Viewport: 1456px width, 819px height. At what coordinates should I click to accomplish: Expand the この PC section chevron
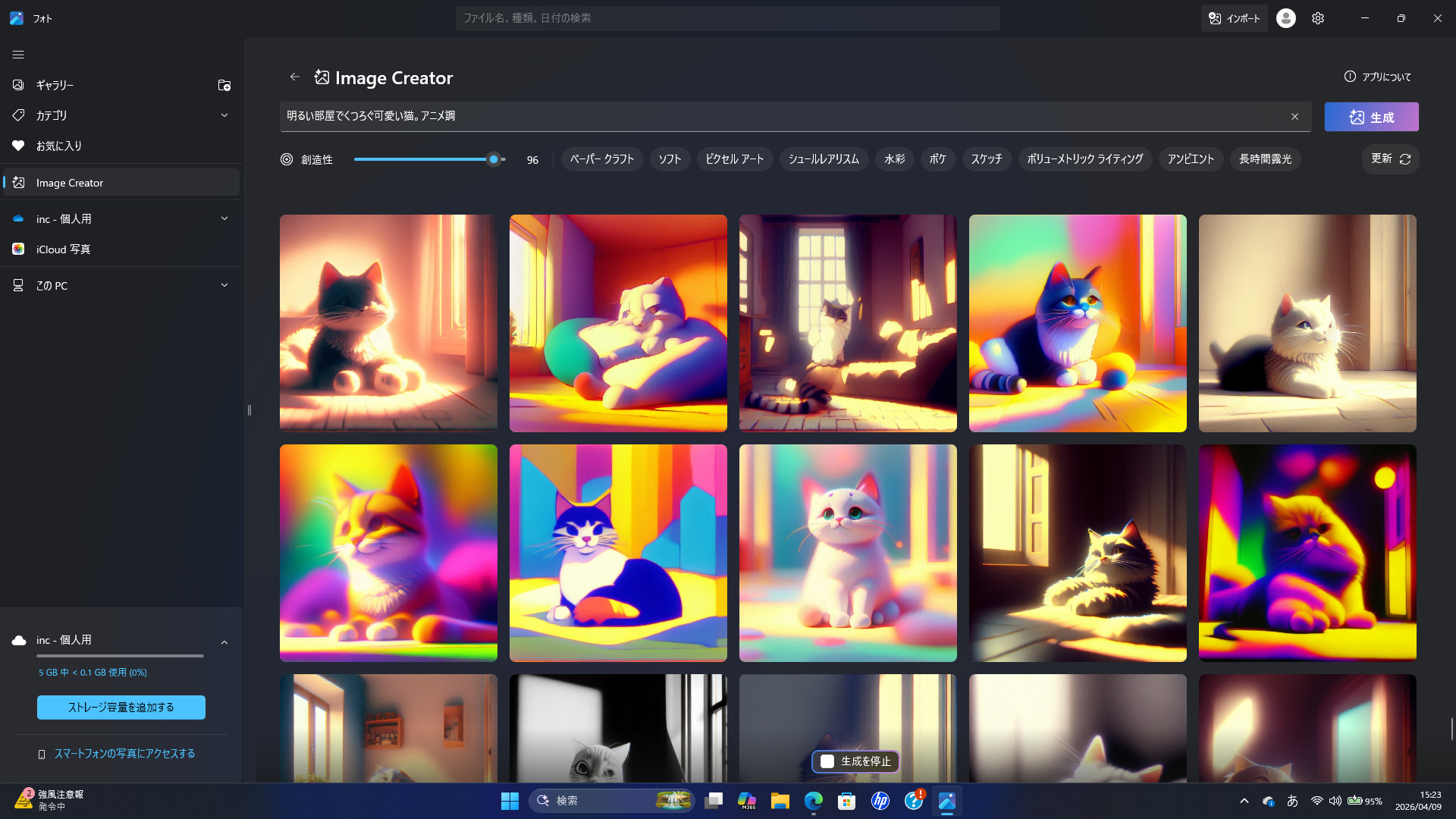tap(224, 285)
